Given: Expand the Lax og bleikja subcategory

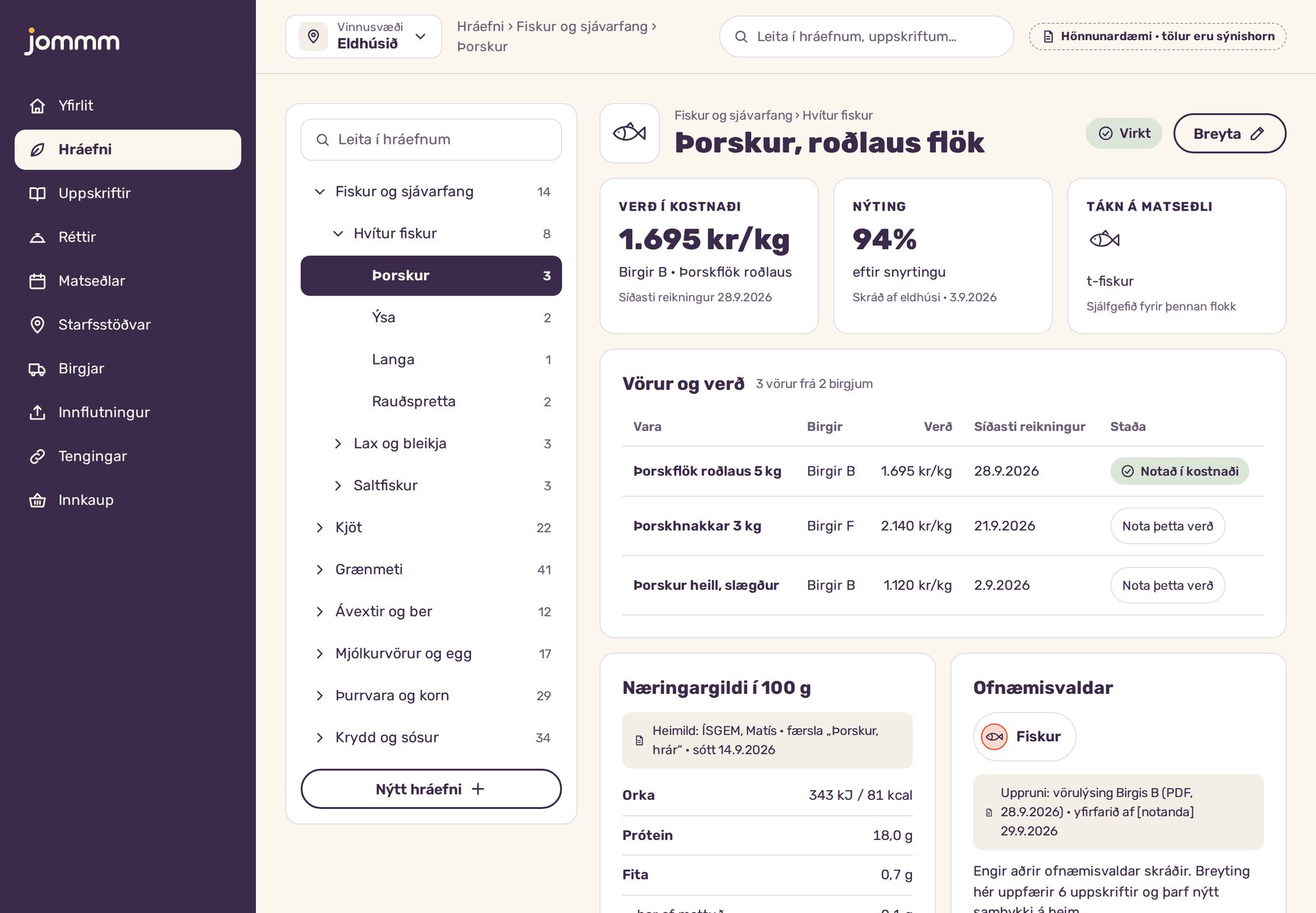Looking at the screenshot, I should (x=338, y=444).
